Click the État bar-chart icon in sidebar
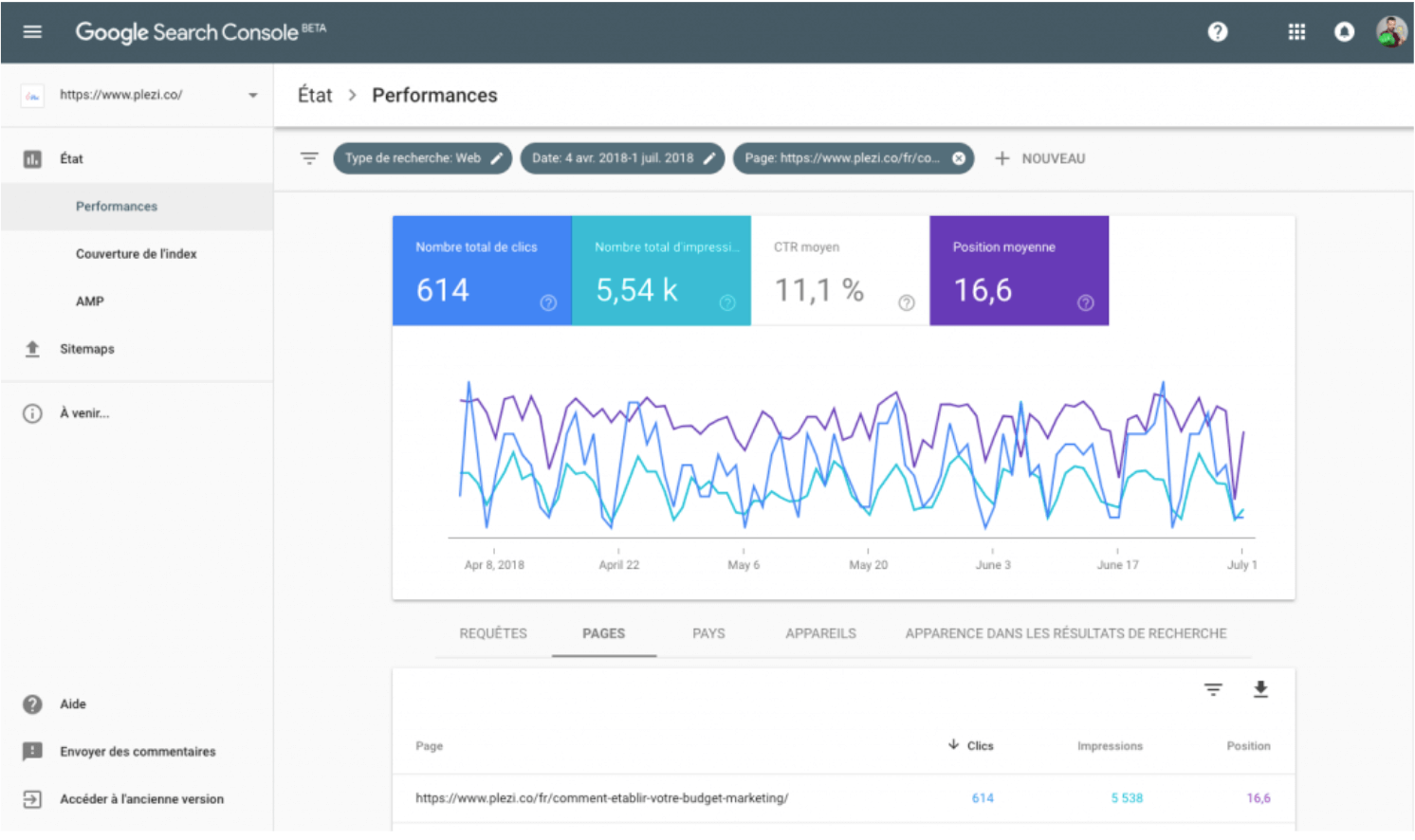The width and height of the screenshot is (1415, 840). click(x=32, y=159)
